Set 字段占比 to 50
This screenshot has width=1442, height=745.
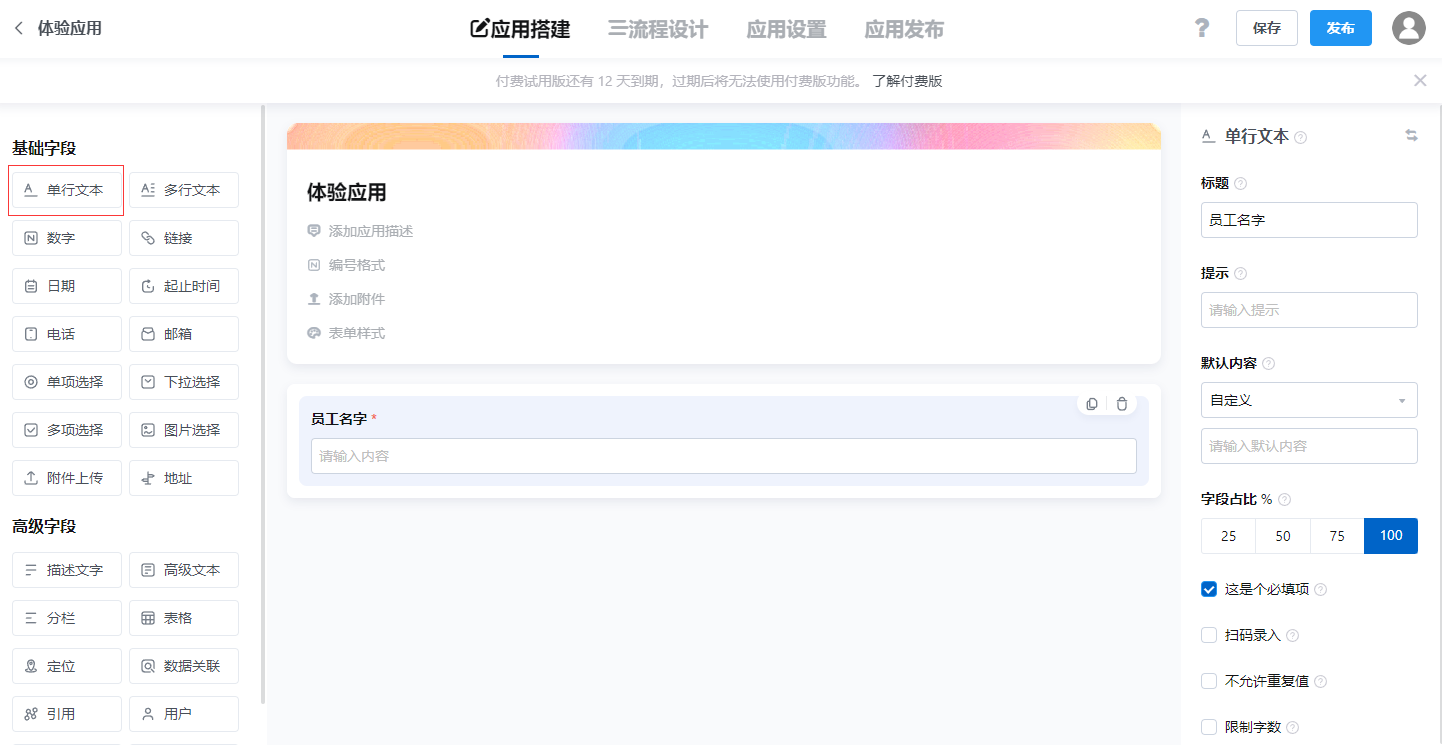[1282, 536]
